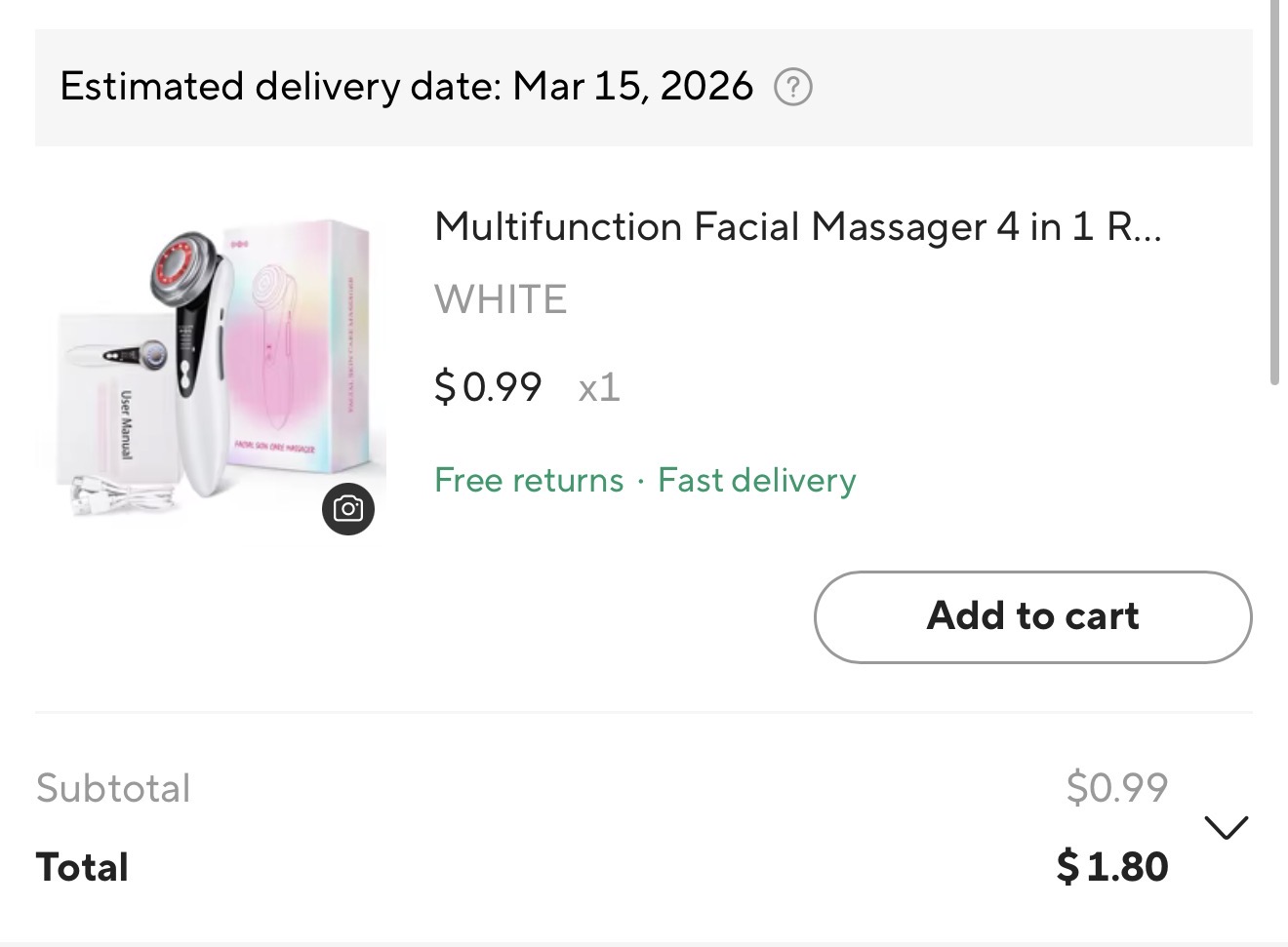Viewport: 1288px width, 947px height.
Task: Select the WHITE variant text
Action: click(x=501, y=299)
